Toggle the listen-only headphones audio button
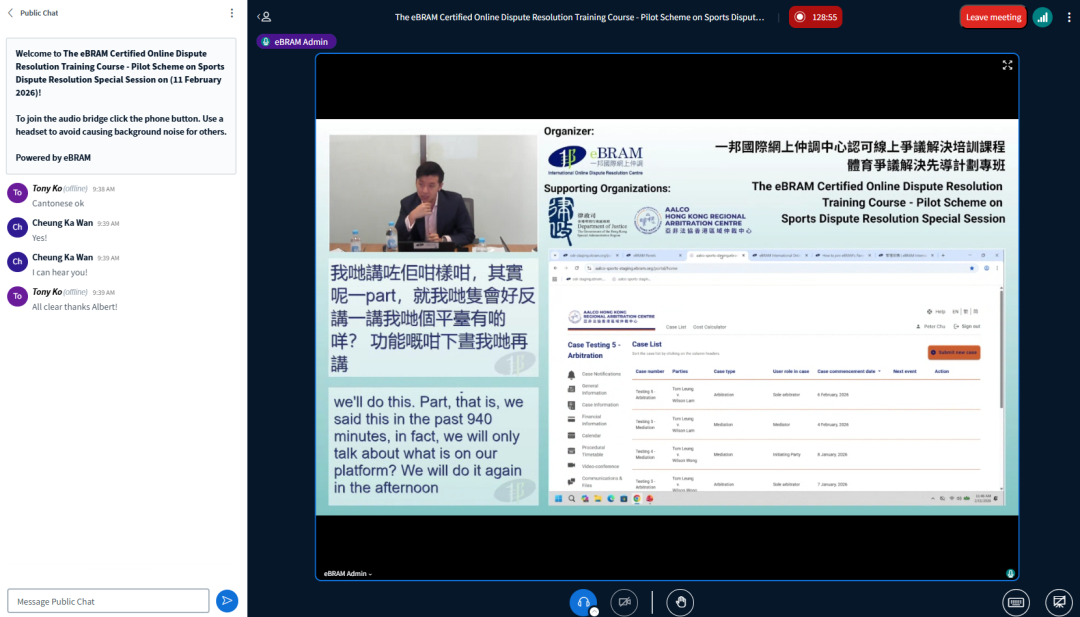The height and width of the screenshot is (617, 1080). click(x=582, y=601)
